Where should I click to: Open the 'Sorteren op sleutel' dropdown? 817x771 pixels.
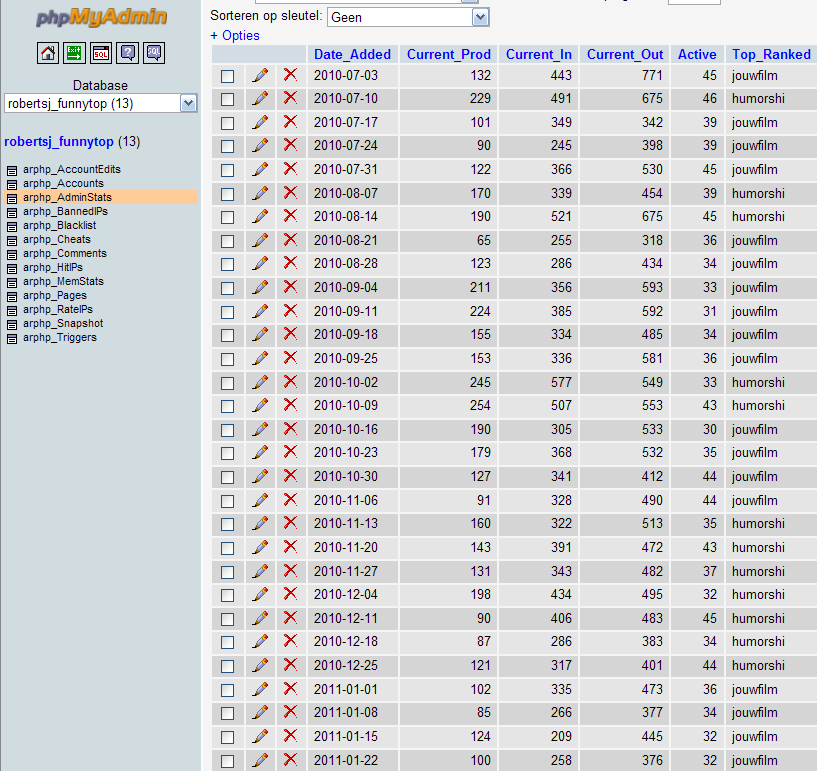(408, 17)
